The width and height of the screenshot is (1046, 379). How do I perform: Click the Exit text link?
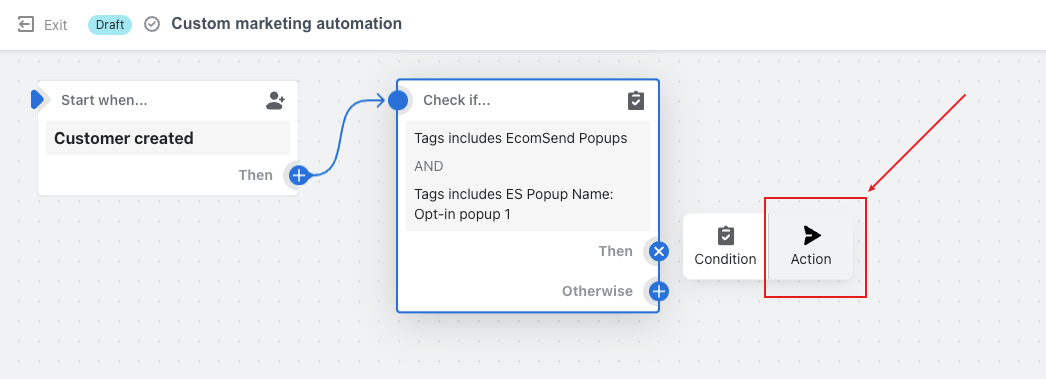(55, 25)
